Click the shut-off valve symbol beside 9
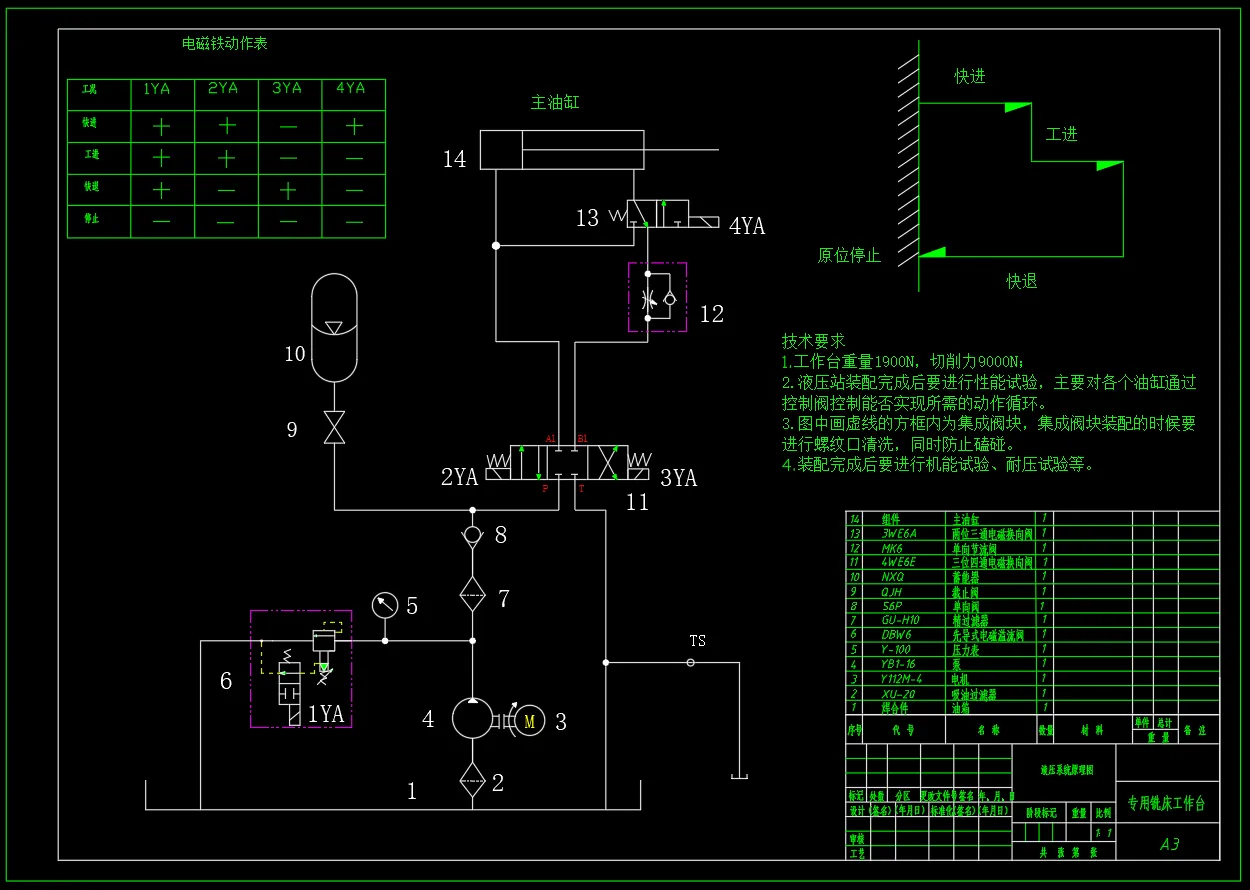The image size is (1250, 890). [334, 428]
